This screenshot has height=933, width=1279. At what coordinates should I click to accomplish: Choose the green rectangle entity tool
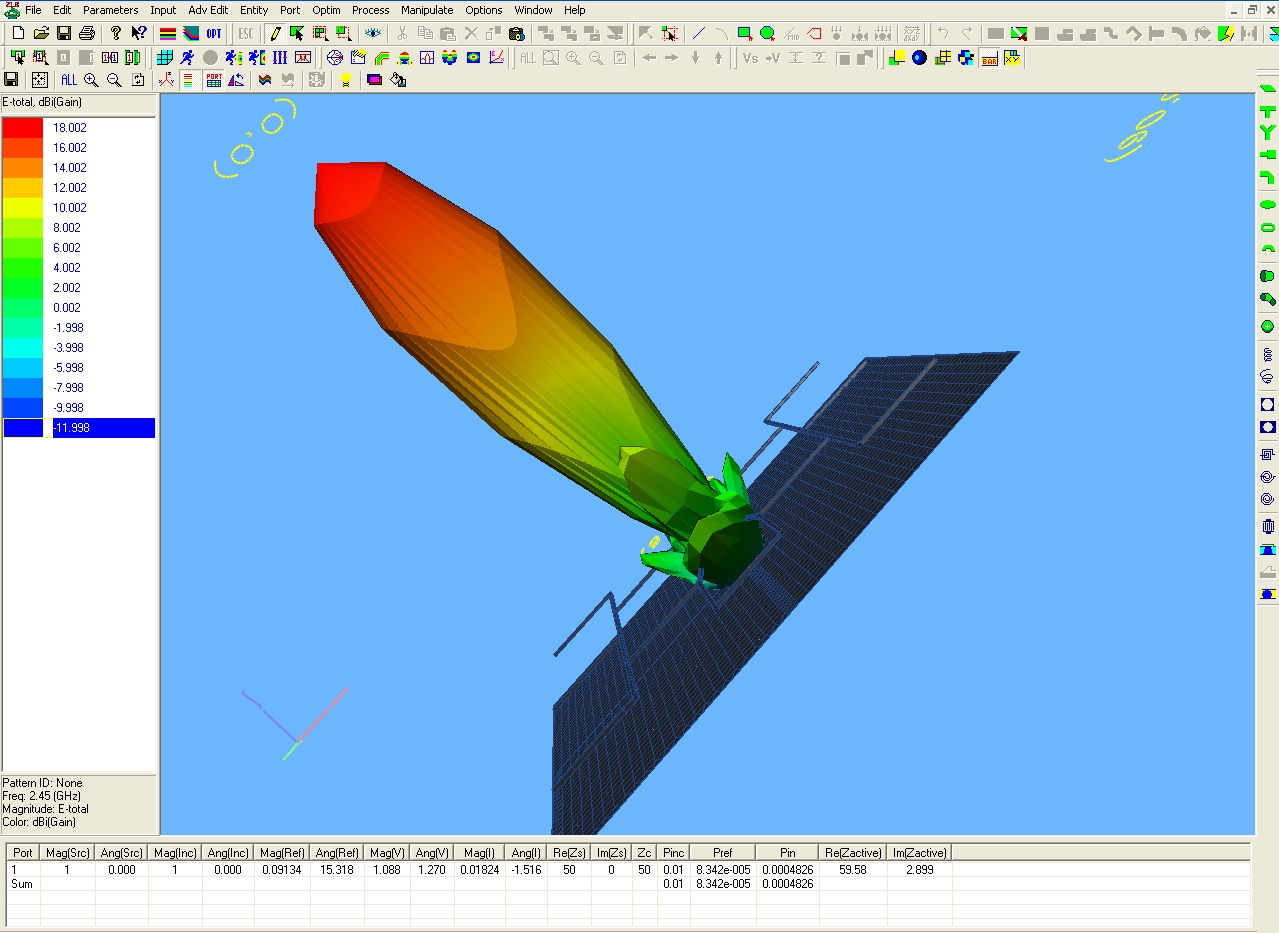[744, 34]
